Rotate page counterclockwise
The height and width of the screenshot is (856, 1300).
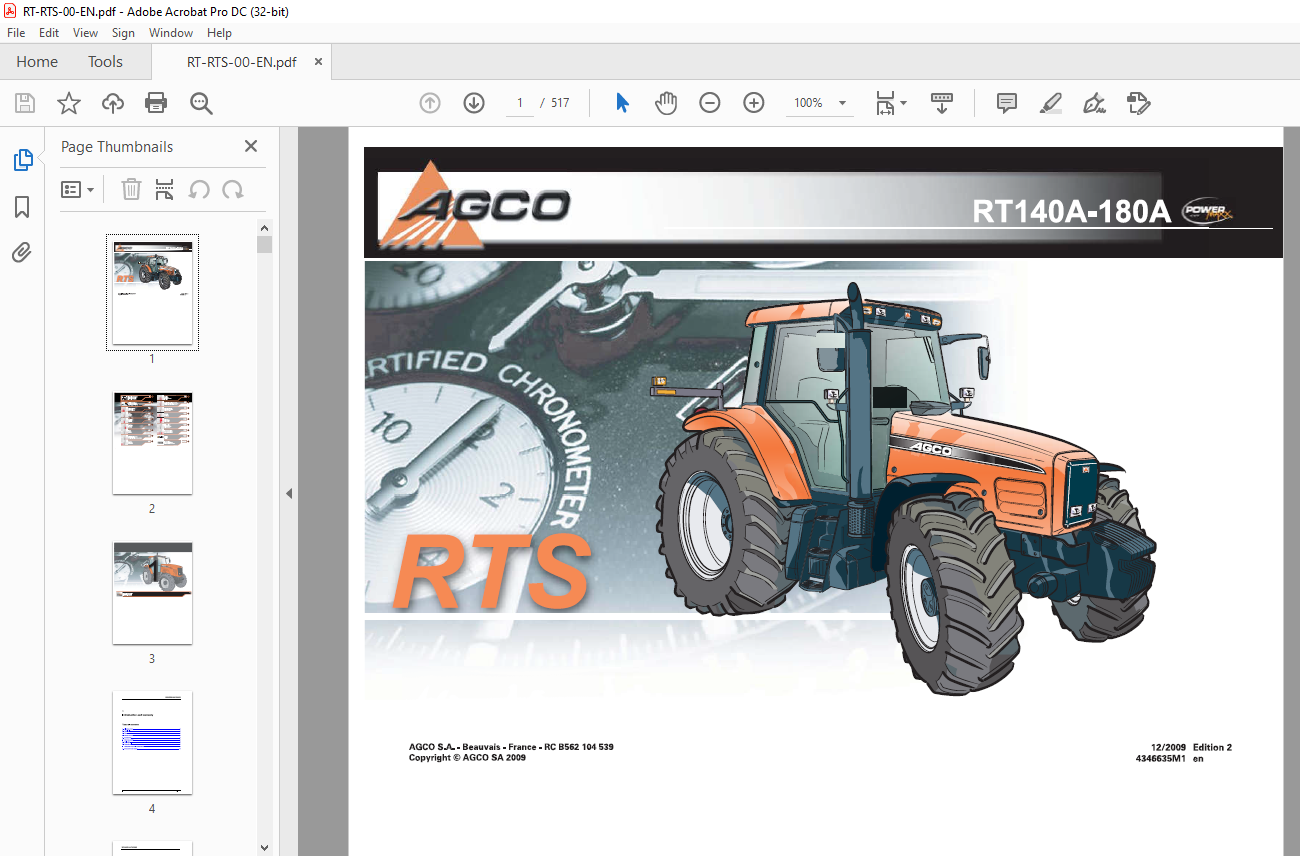(x=199, y=189)
